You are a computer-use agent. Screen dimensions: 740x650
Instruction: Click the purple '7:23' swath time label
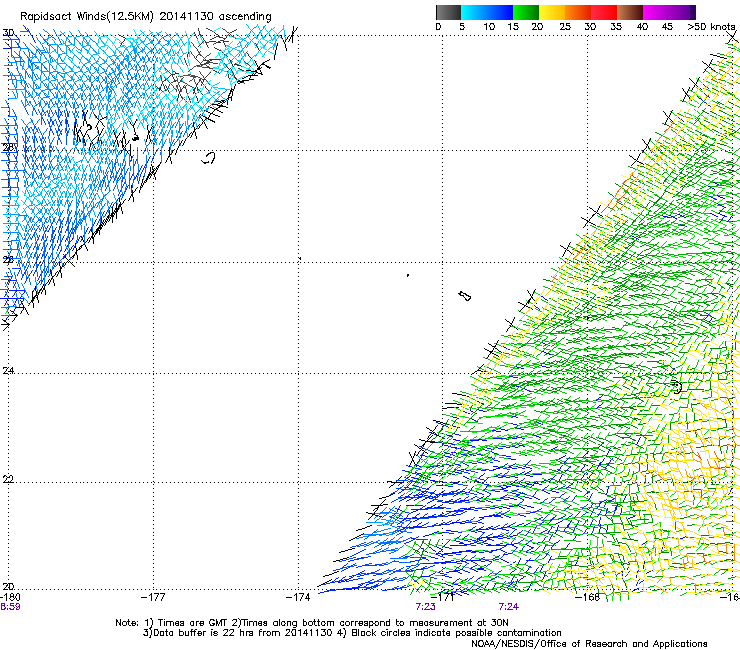[x=425, y=607]
